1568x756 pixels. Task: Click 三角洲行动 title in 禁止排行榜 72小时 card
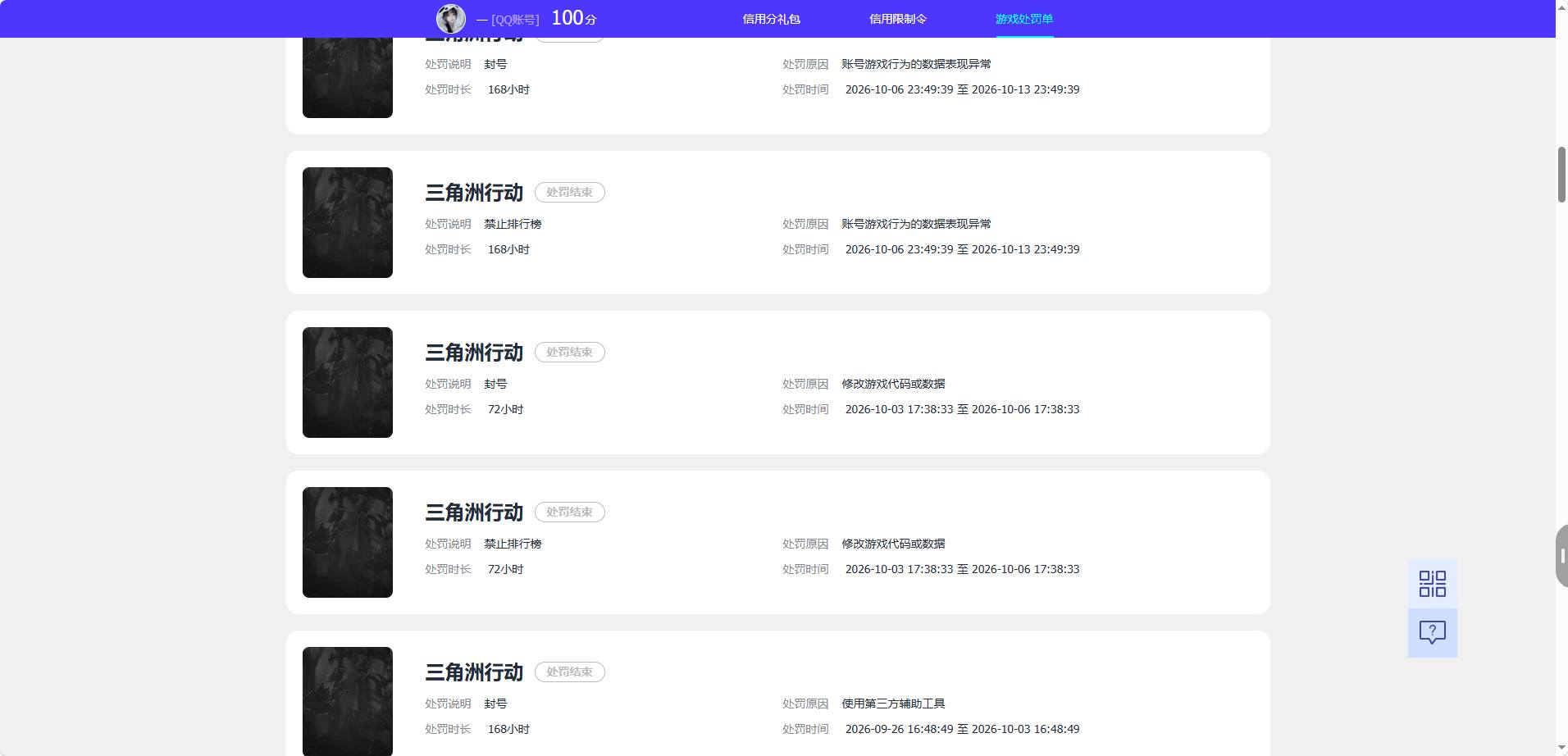pos(474,512)
